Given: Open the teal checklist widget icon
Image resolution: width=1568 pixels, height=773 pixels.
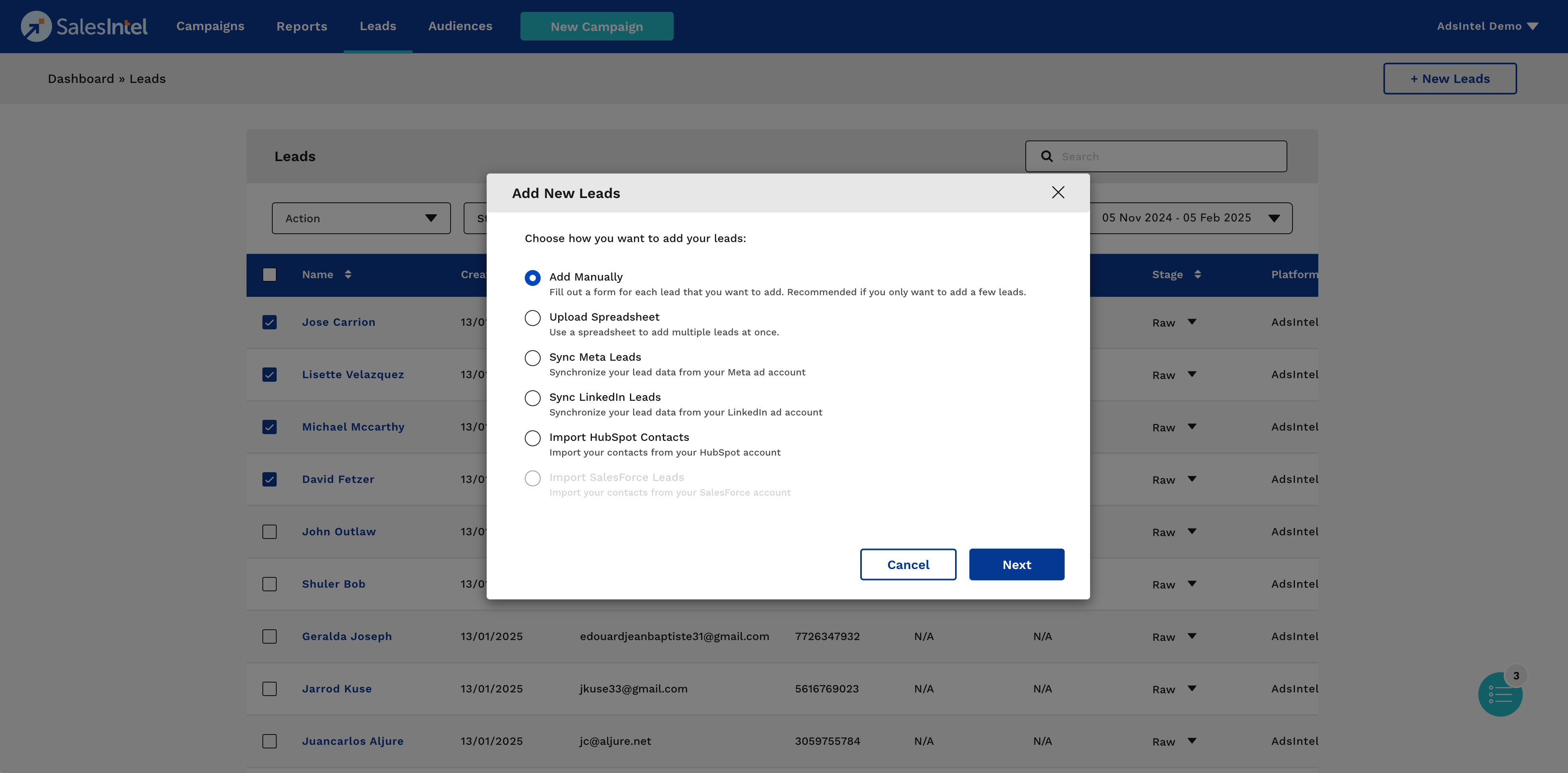Looking at the screenshot, I should coord(1500,694).
